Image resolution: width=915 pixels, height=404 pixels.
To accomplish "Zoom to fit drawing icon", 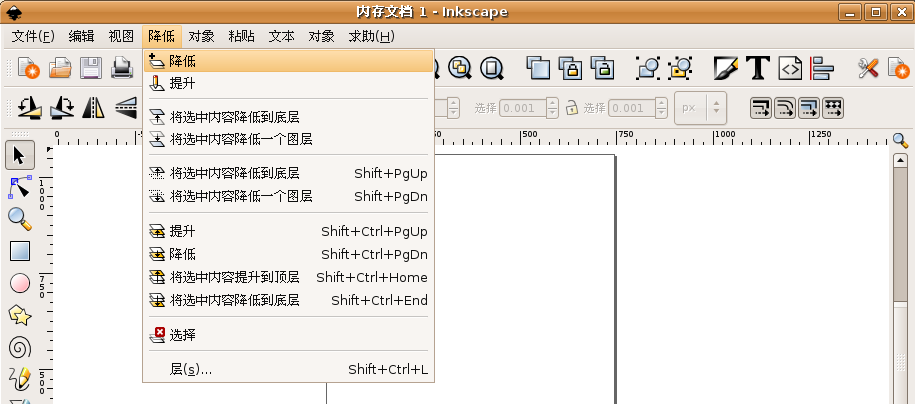I will (x=460, y=68).
